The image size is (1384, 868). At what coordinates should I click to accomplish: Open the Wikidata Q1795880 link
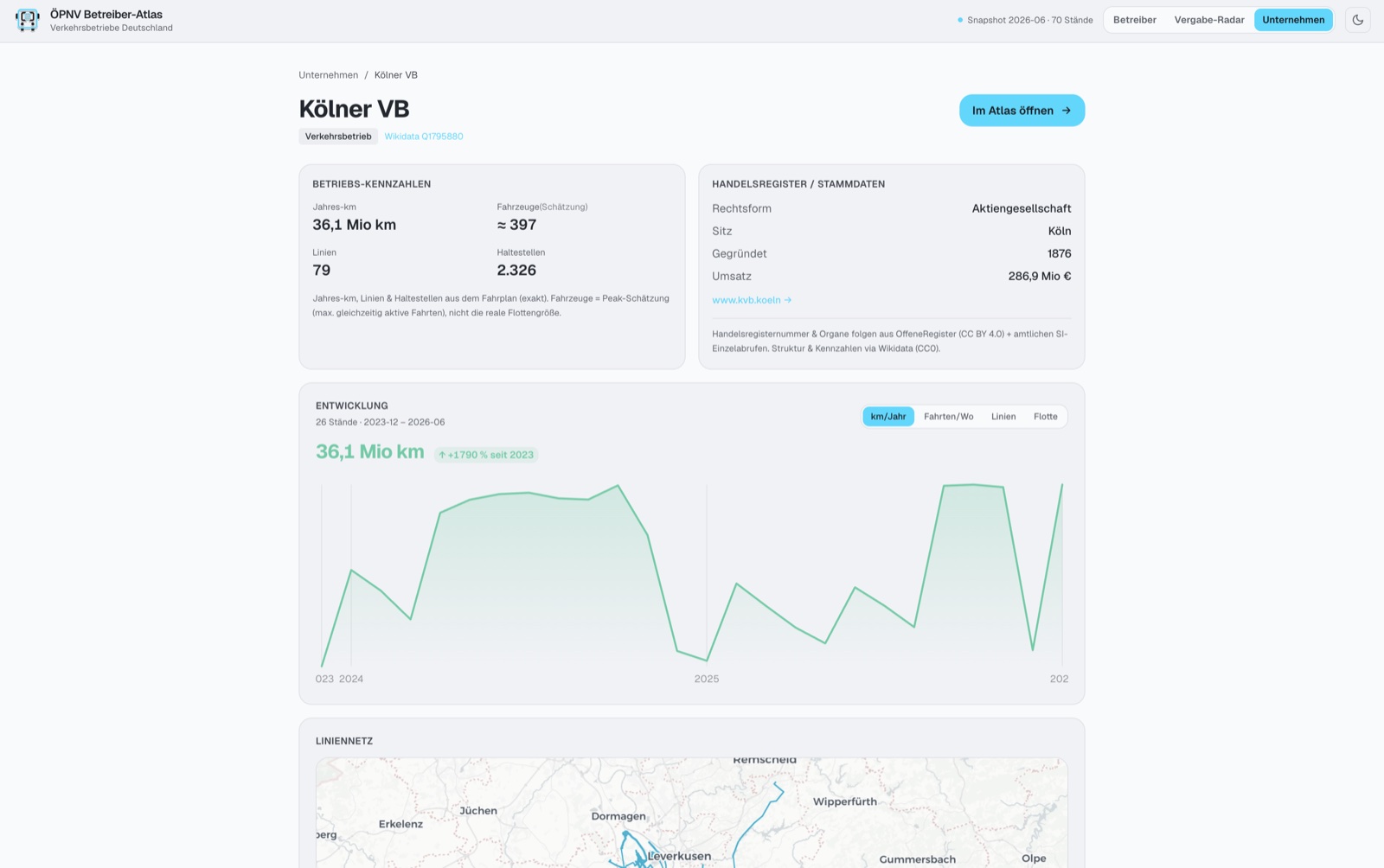pyautogui.click(x=424, y=137)
